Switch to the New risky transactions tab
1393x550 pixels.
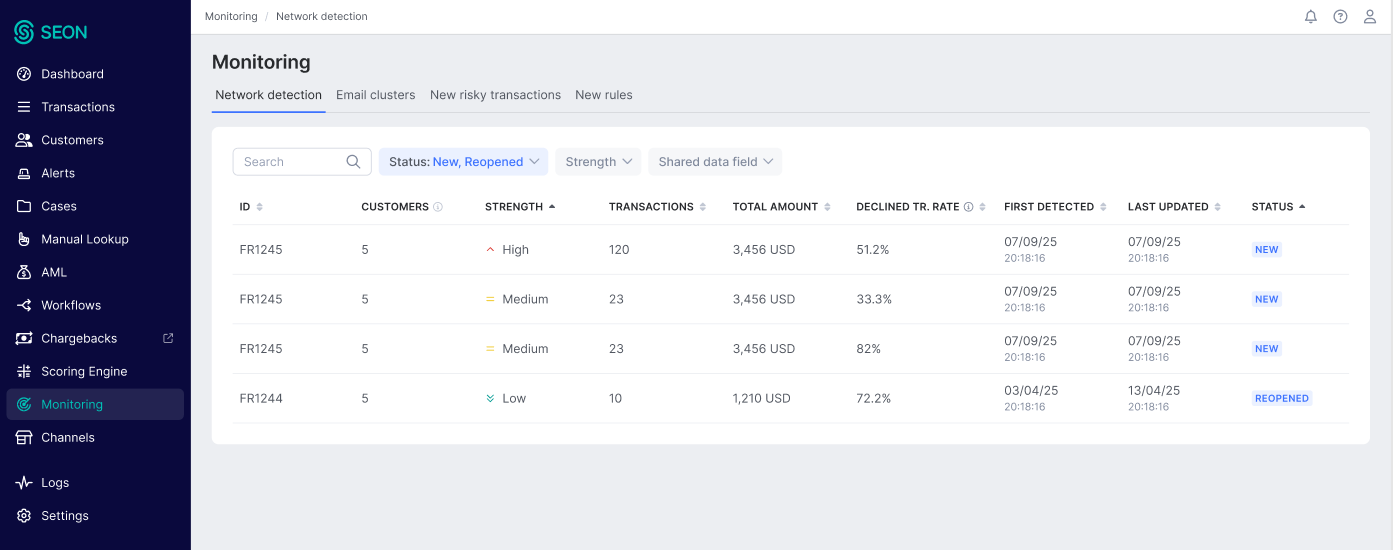point(495,95)
